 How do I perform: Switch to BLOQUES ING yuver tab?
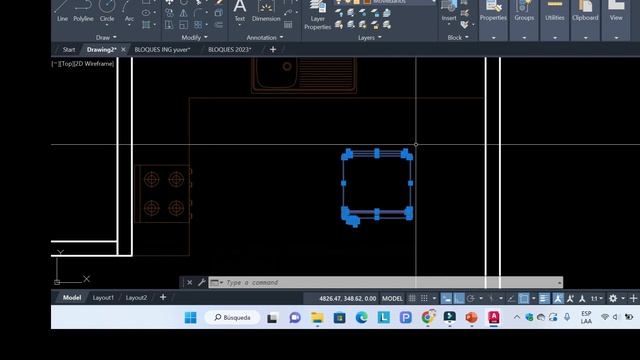[162, 49]
